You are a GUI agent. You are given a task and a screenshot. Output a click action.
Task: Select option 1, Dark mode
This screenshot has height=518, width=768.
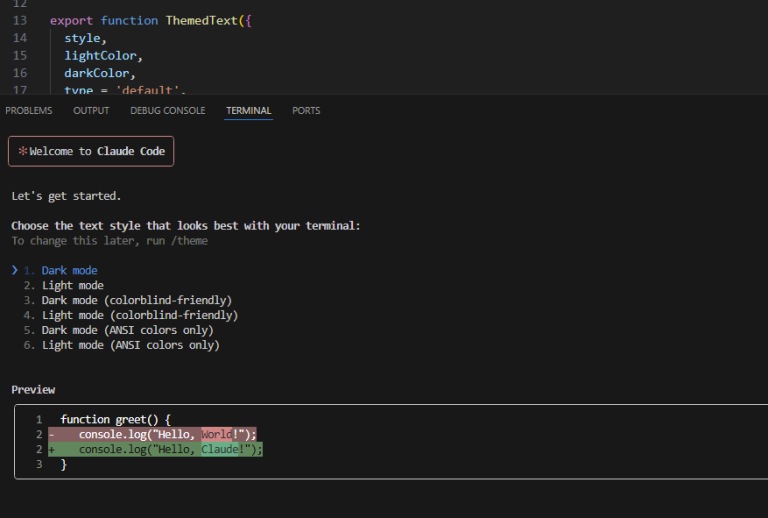[x=69, y=270]
